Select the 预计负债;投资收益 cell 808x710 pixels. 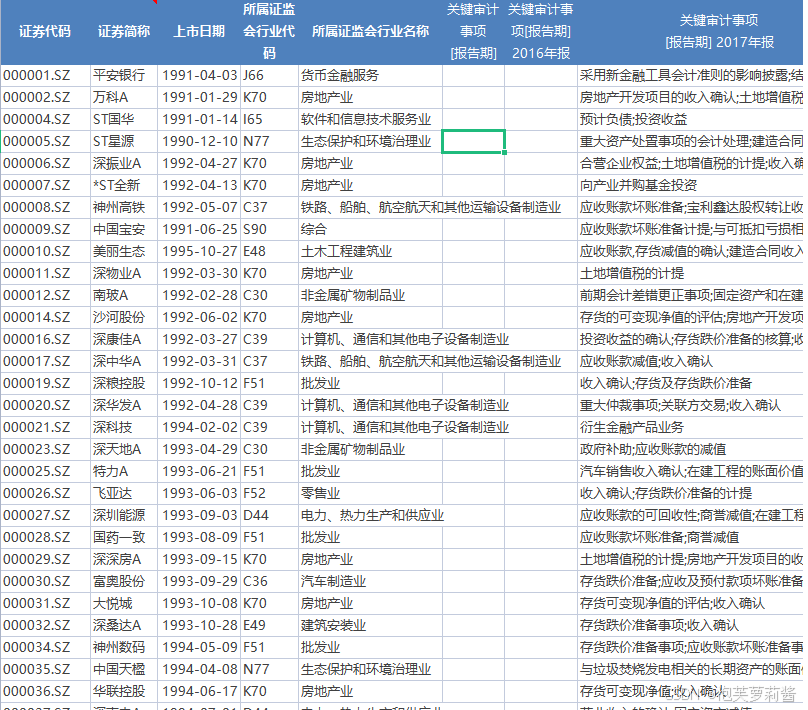(x=690, y=120)
